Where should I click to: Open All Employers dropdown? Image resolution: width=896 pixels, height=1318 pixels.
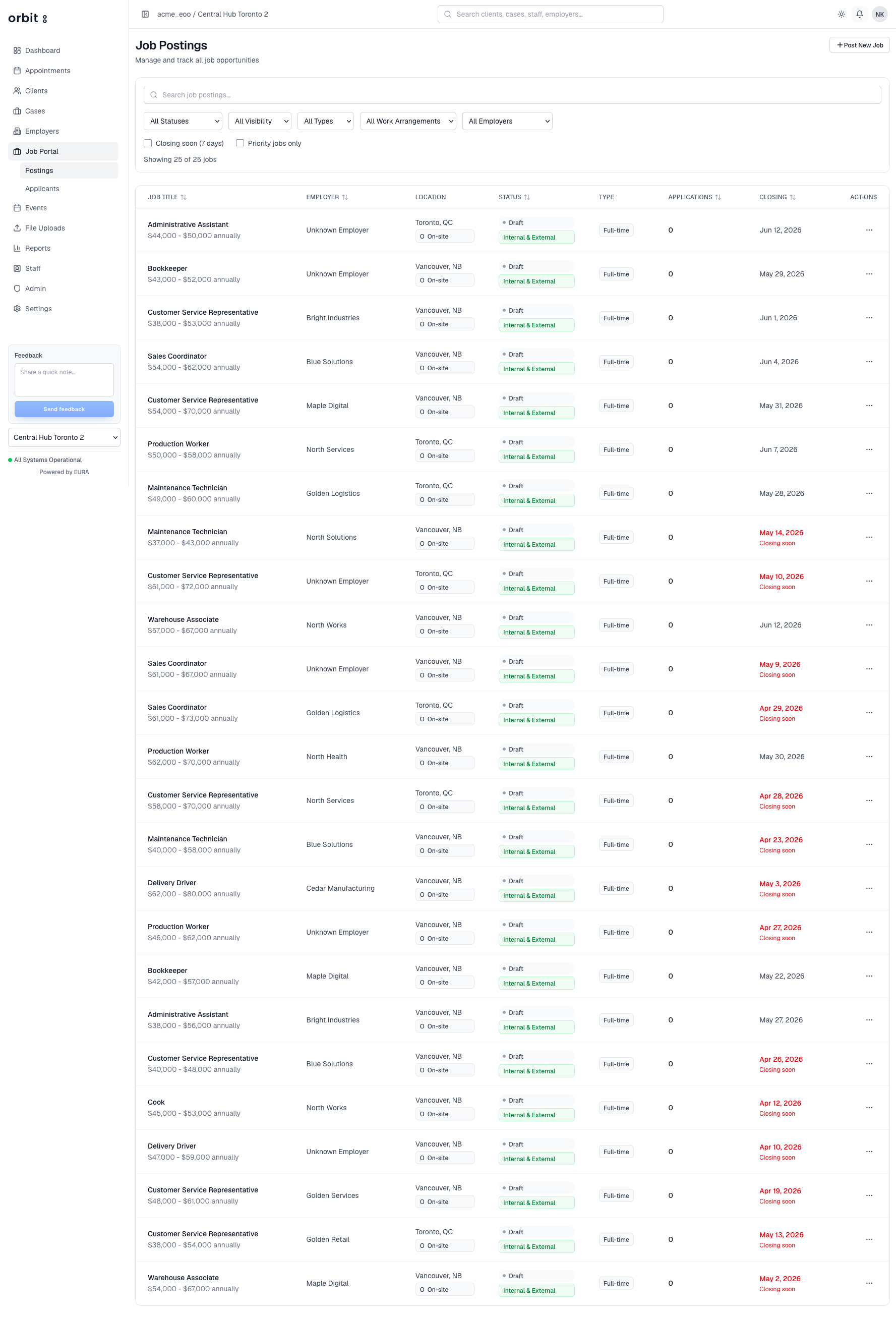[x=508, y=122]
